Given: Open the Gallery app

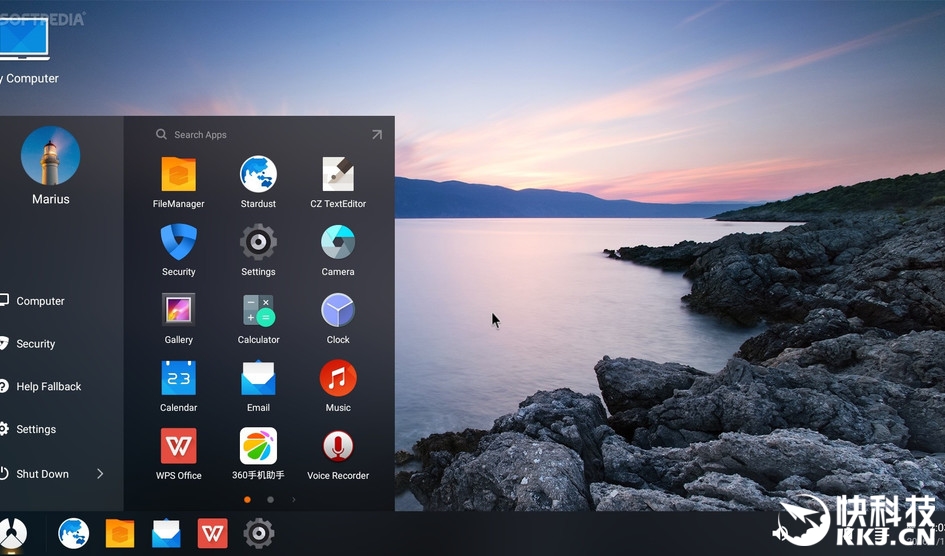Looking at the screenshot, I should tap(178, 311).
